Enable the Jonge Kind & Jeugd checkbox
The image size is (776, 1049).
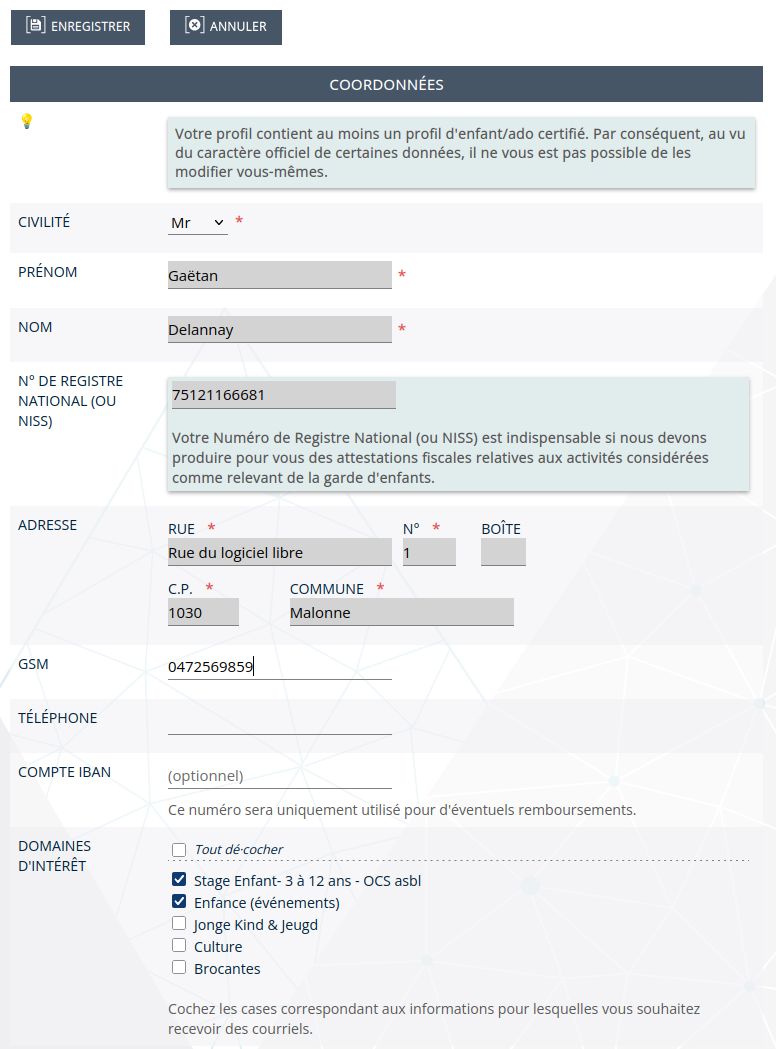pyautogui.click(x=179, y=923)
